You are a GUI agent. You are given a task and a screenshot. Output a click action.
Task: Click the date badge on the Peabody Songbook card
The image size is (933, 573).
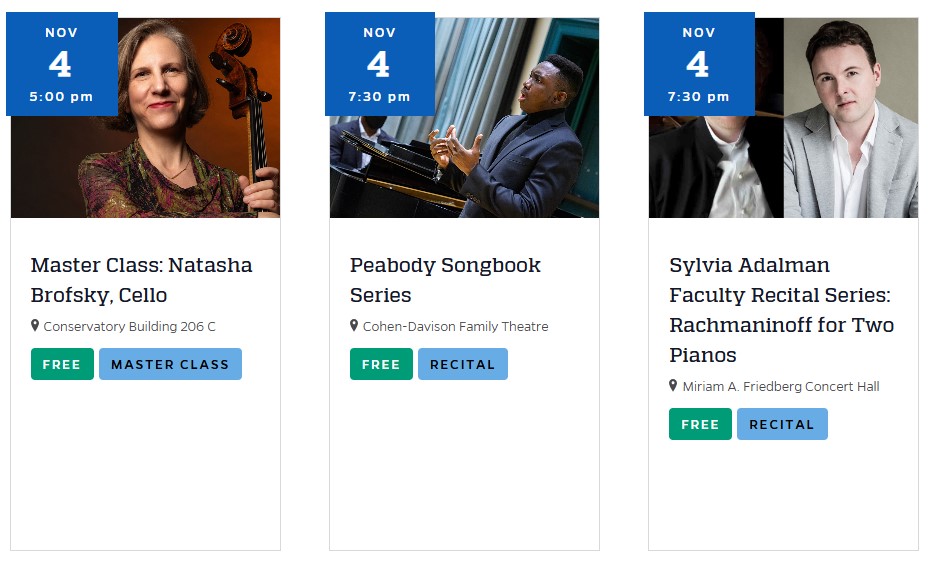click(x=379, y=64)
